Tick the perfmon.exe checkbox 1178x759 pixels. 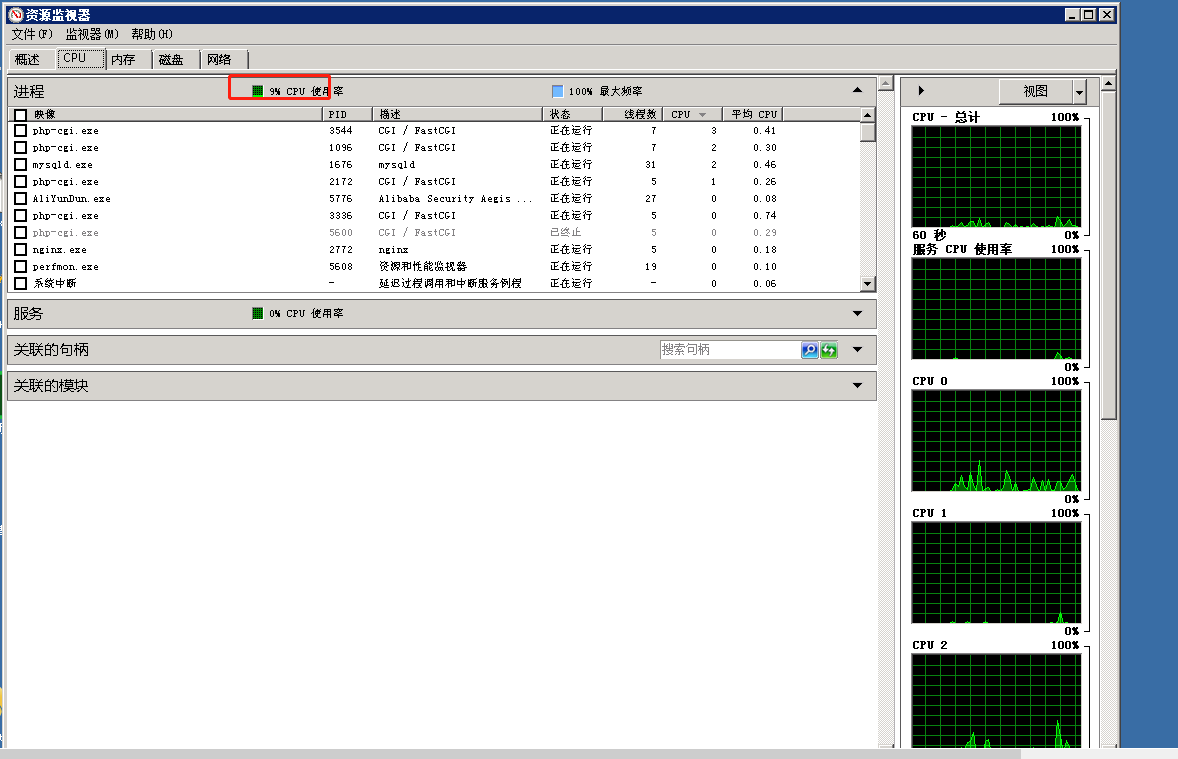[21, 267]
